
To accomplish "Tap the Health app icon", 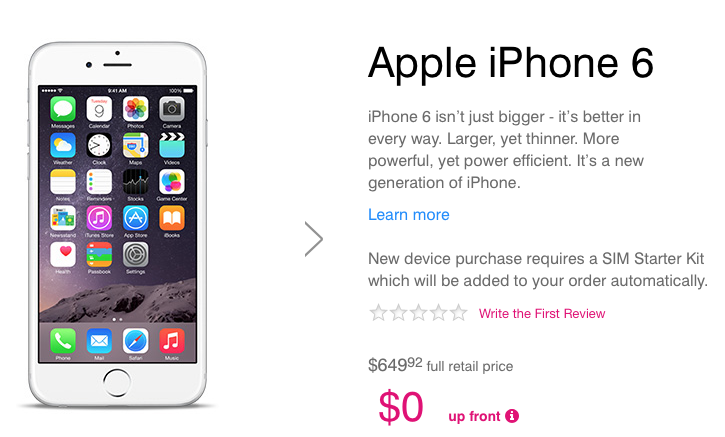I will coord(63,254).
